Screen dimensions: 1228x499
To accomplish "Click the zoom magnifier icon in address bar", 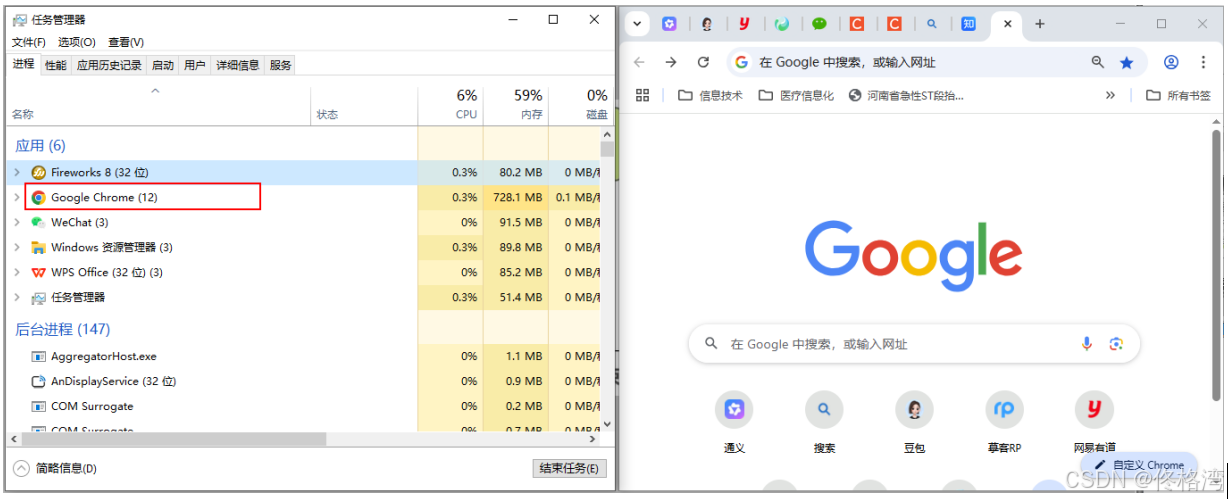I will 1098,62.
